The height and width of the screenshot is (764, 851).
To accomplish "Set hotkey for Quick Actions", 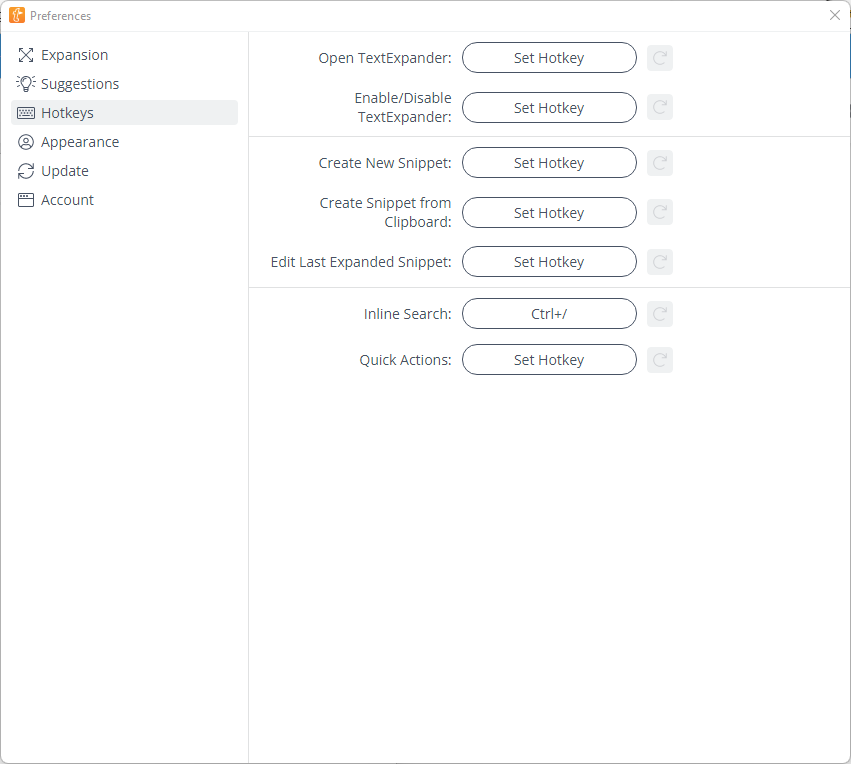I will 549,360.
